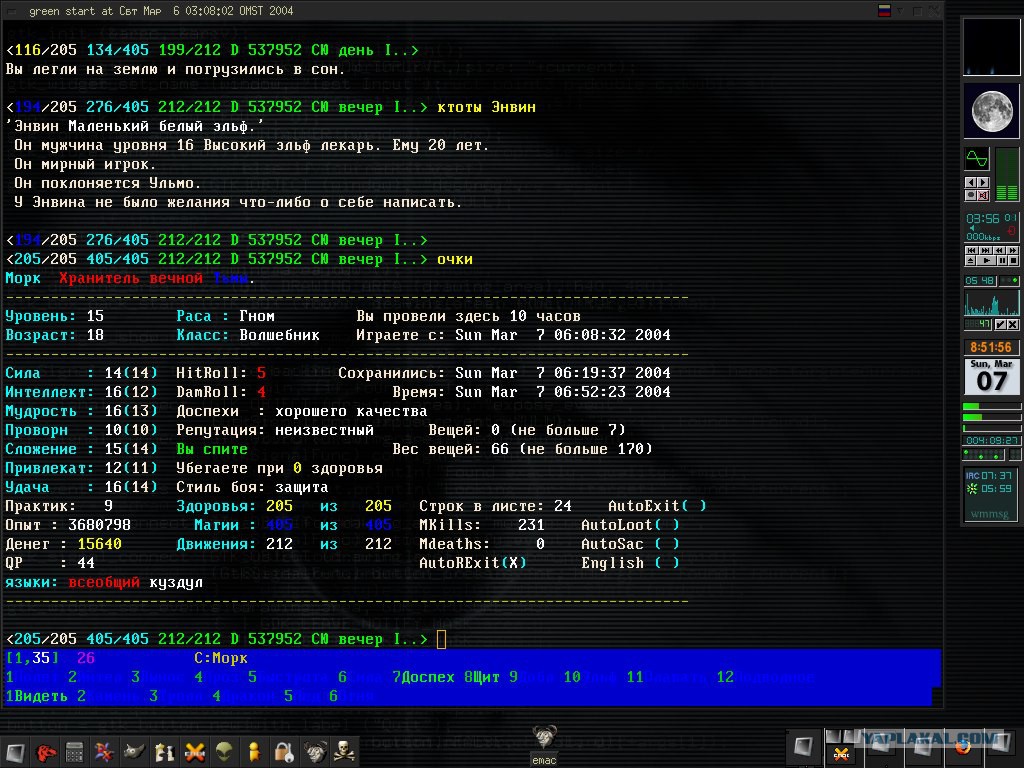Open the orange X icon beside the chess pieces
The image size is (1024, 768).
(195, 752)
